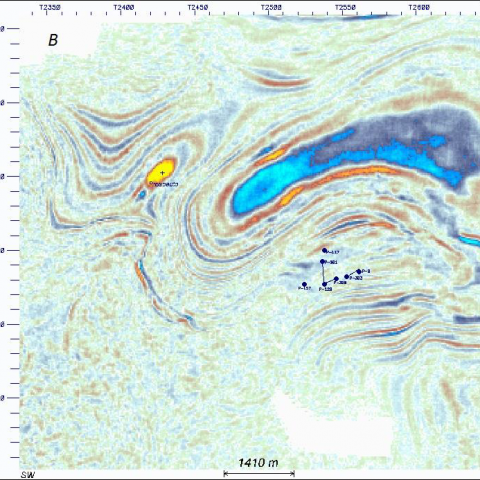Click the isolated P-137 well dot

click(304, 284)
